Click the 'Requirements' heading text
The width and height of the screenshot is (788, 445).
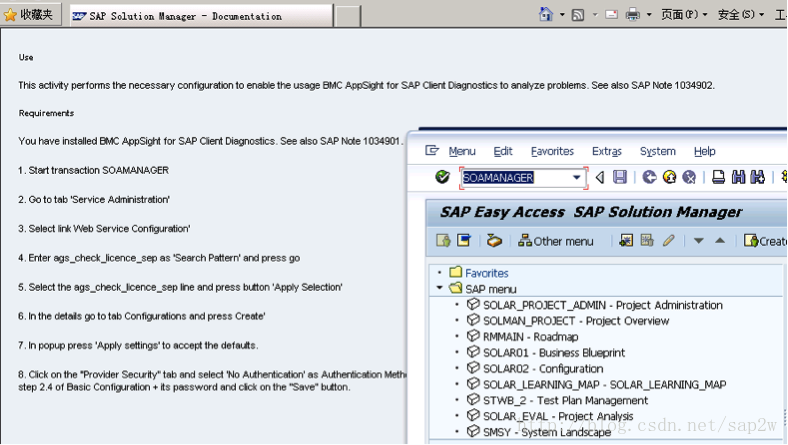click(46, 113)
